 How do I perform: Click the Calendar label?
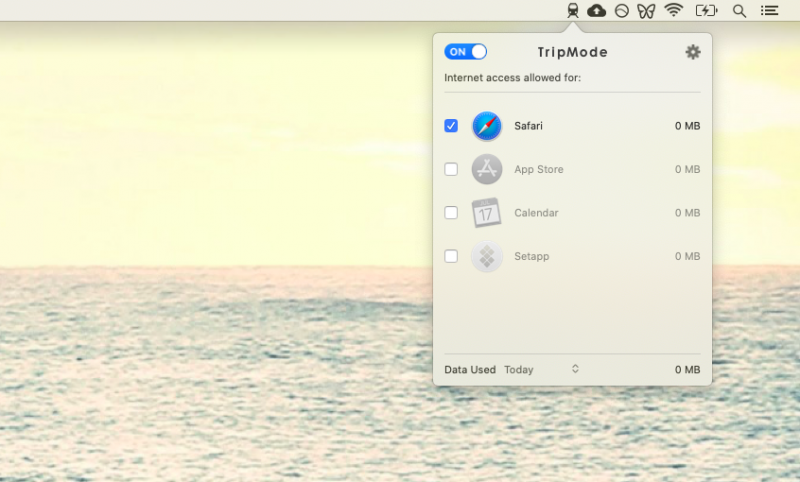point(536,213)
